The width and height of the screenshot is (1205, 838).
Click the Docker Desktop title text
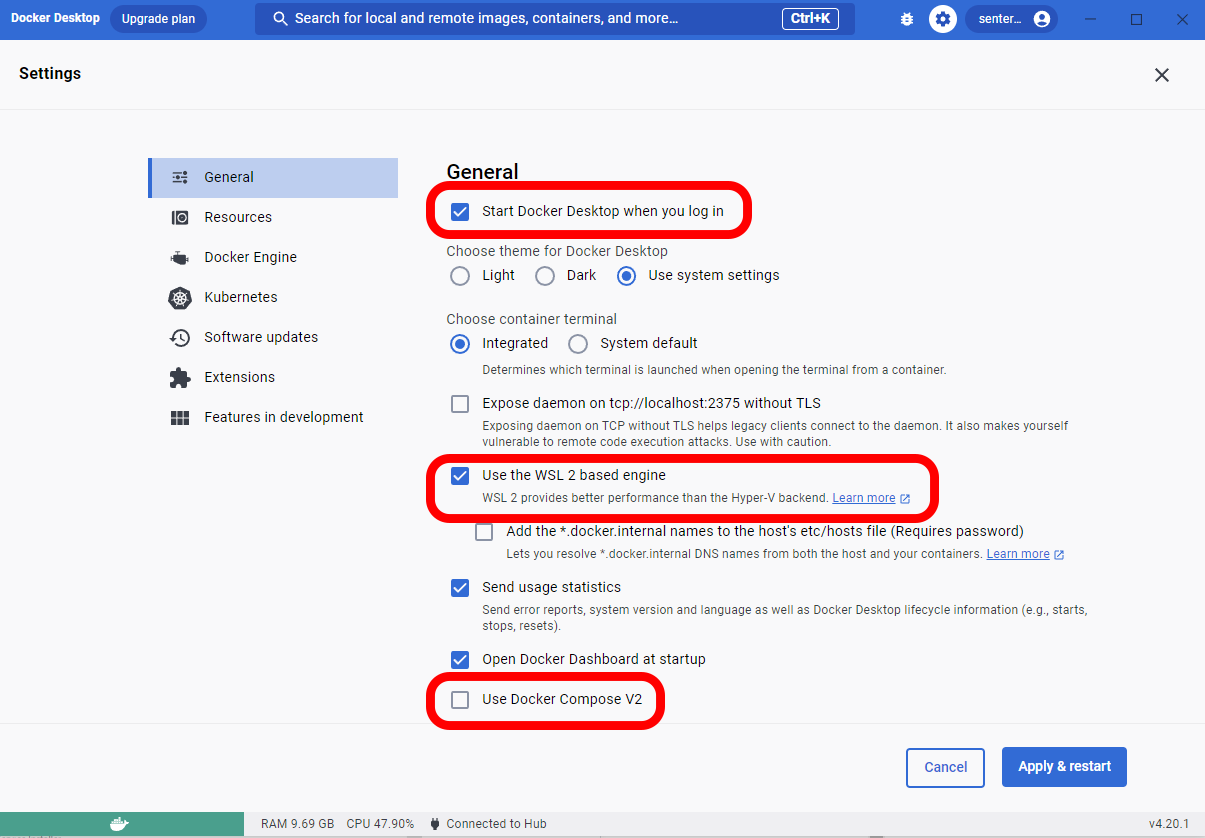(x=55, y=18)
